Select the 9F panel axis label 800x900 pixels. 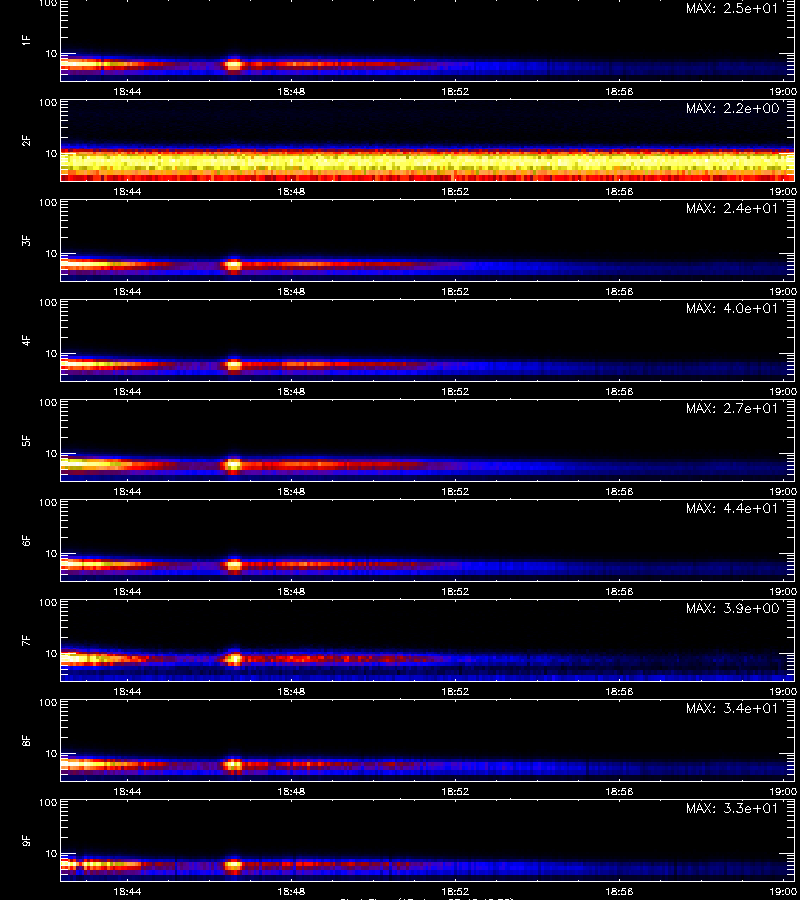pyautogui.click(x=26, y=840)
